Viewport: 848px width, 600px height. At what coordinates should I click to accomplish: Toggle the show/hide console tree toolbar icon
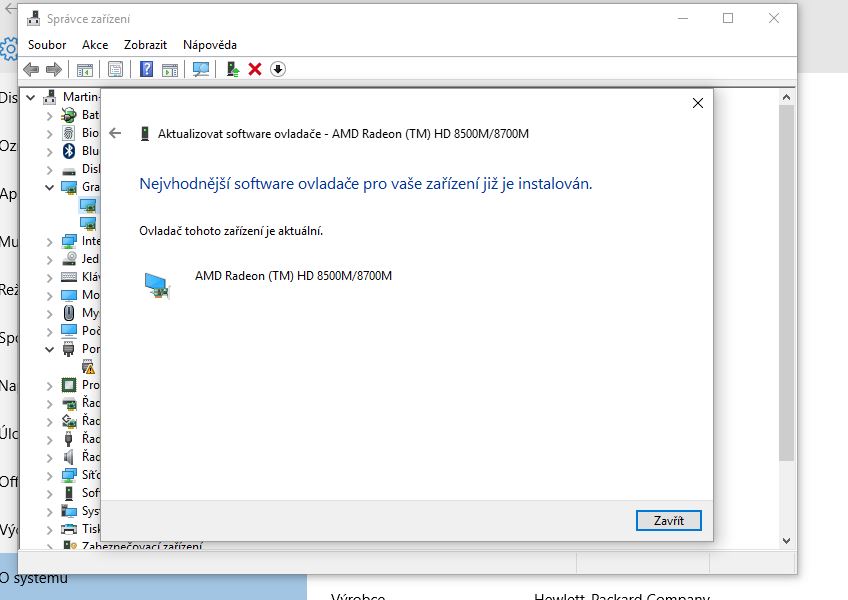pos(85,69)
